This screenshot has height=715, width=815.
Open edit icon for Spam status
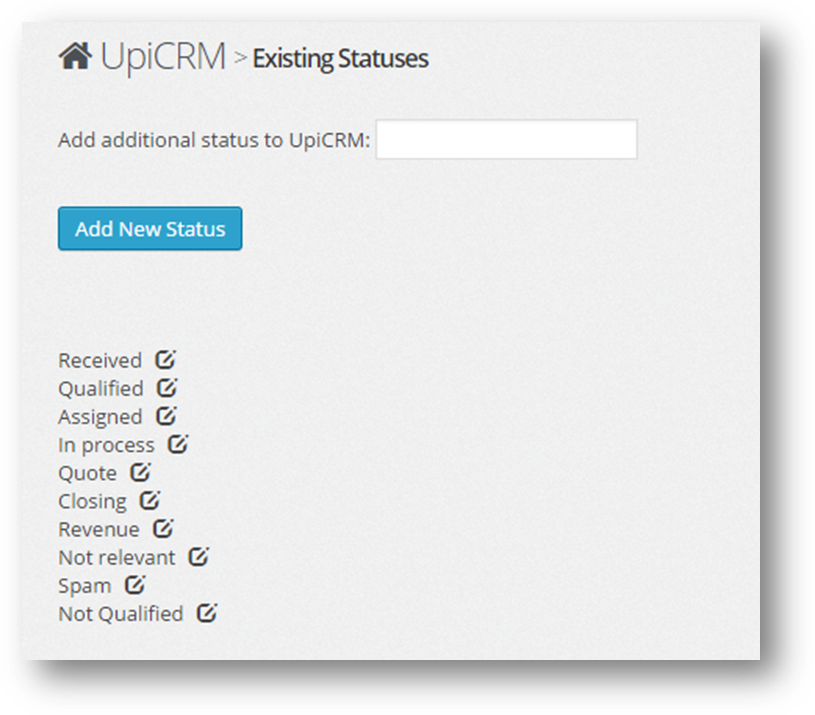135,585
